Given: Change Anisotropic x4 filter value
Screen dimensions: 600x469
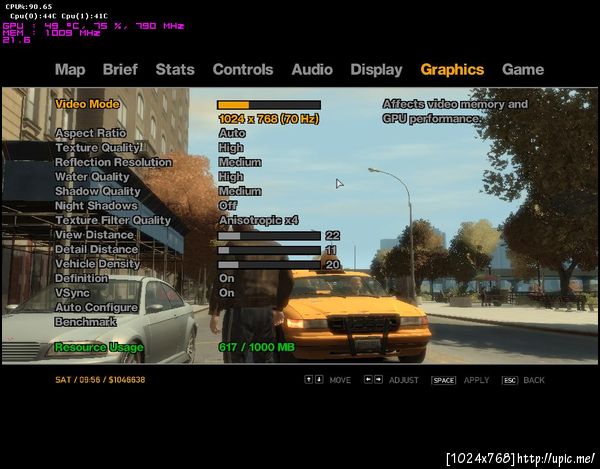Looking at the screenshot, I should (x=259, y=220).
